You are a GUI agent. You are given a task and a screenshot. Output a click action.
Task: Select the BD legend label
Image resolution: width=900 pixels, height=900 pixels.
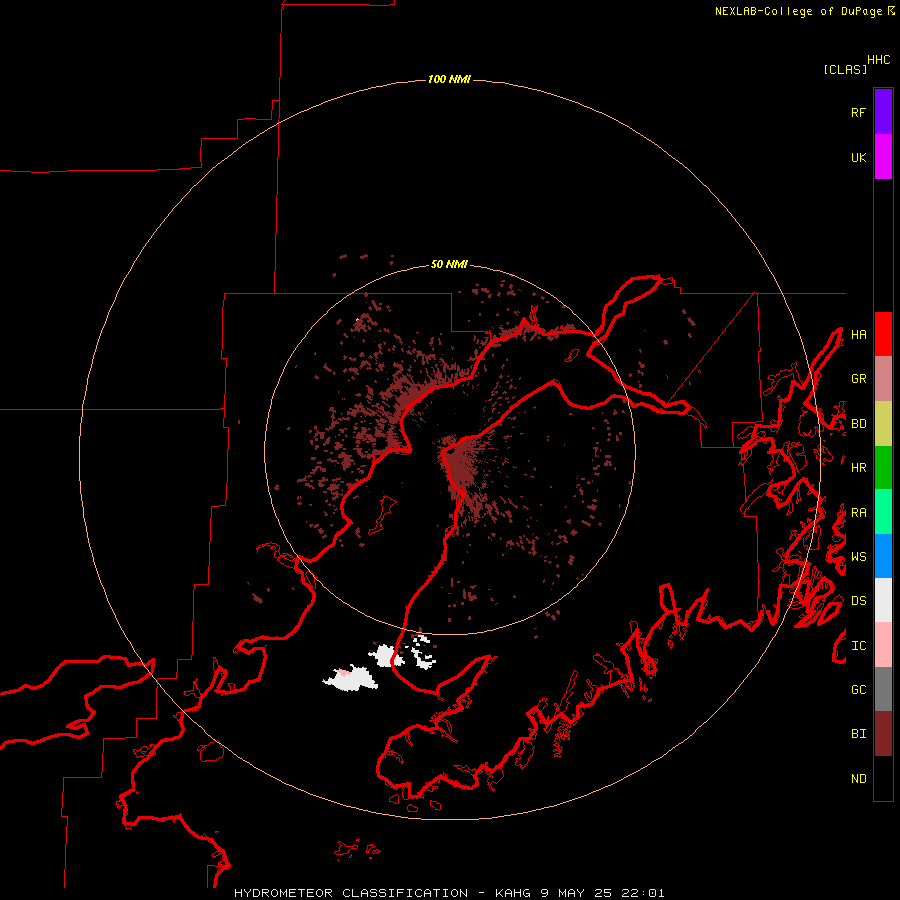click(x=858, y=424)
